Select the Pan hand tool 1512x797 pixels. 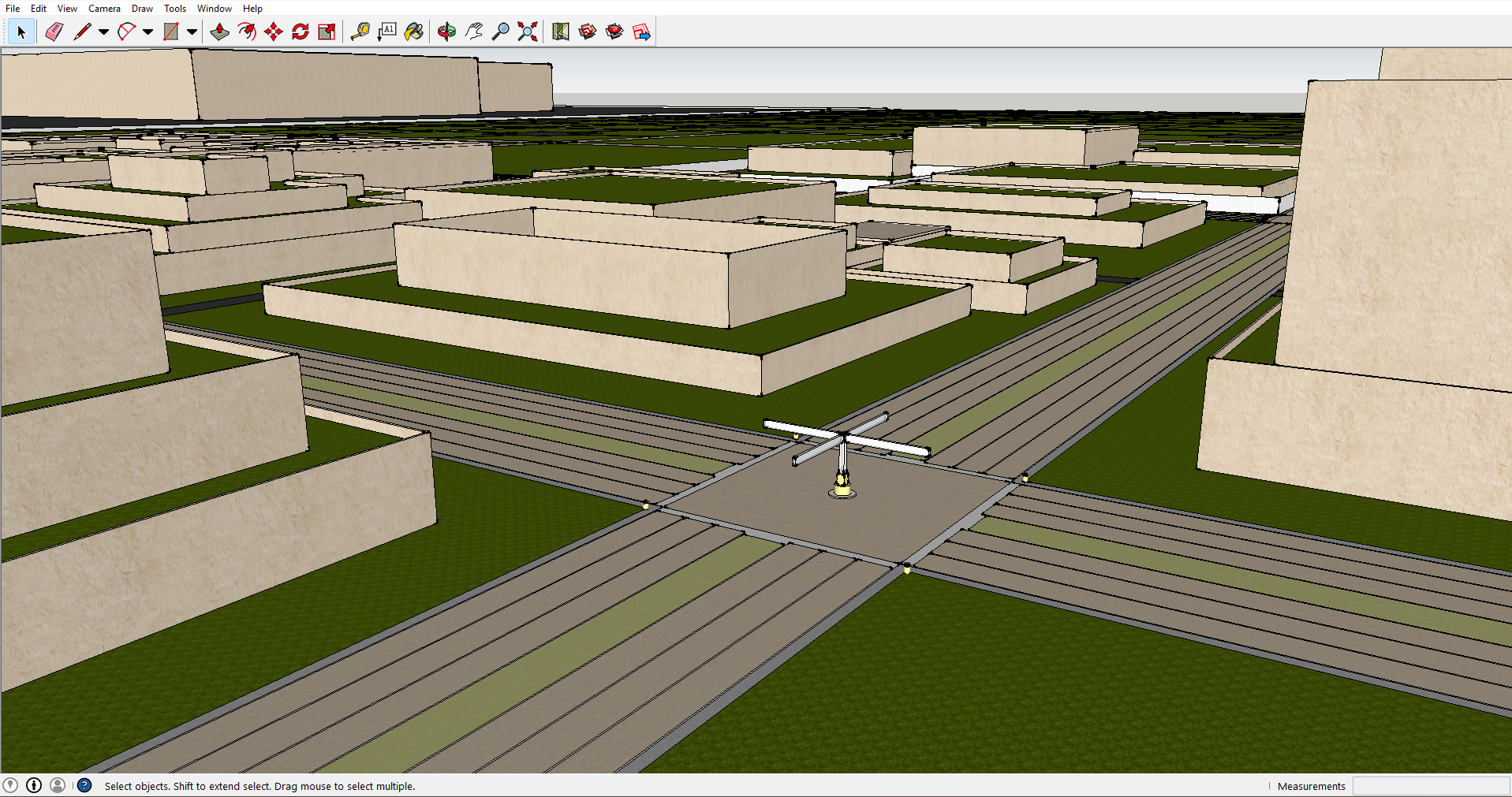[x=474, y=32]
